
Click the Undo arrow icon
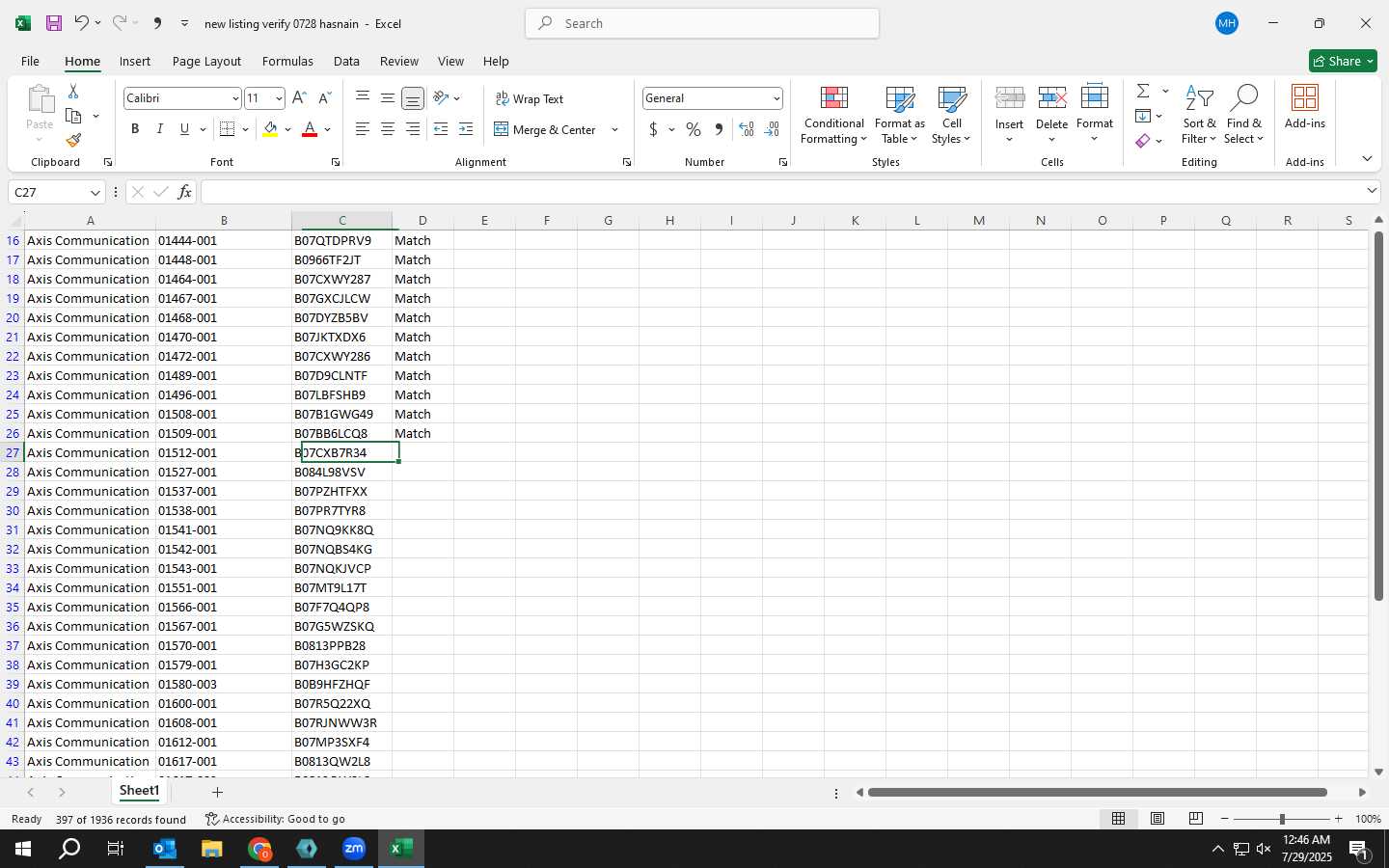[82, 23]
